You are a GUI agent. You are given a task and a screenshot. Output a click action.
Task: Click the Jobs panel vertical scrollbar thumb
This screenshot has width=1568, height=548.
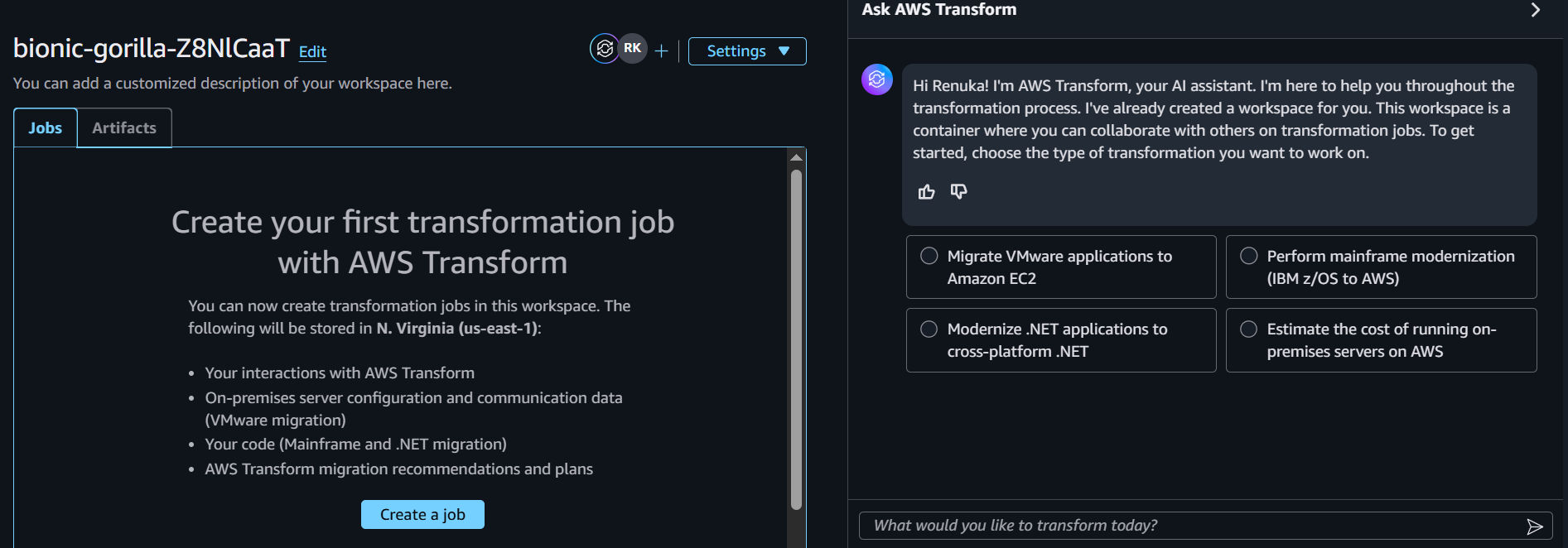796,339
